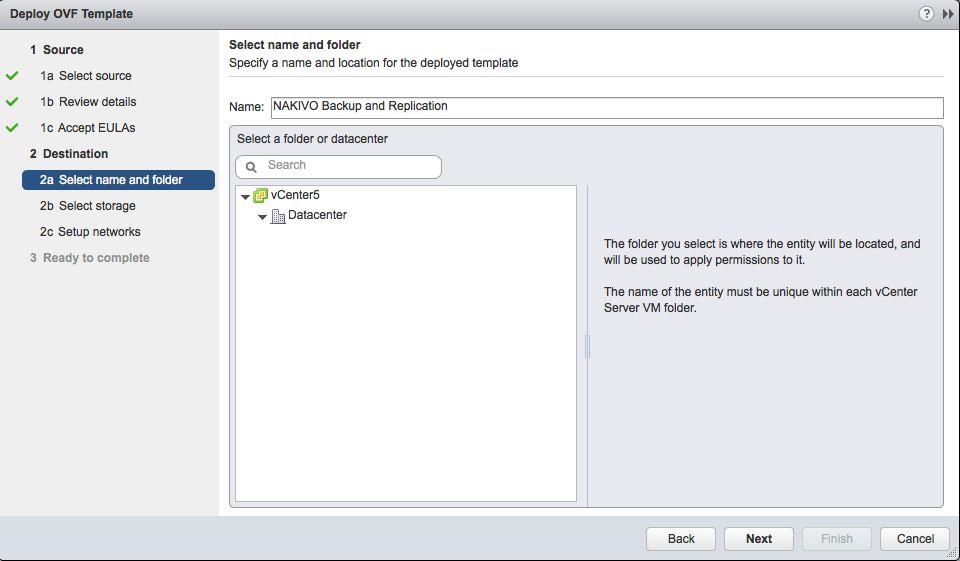This screenshot has width=960, height=561.
Task: Click the double-arrow collapse dialog icon
Action: [x=948, y=14]
